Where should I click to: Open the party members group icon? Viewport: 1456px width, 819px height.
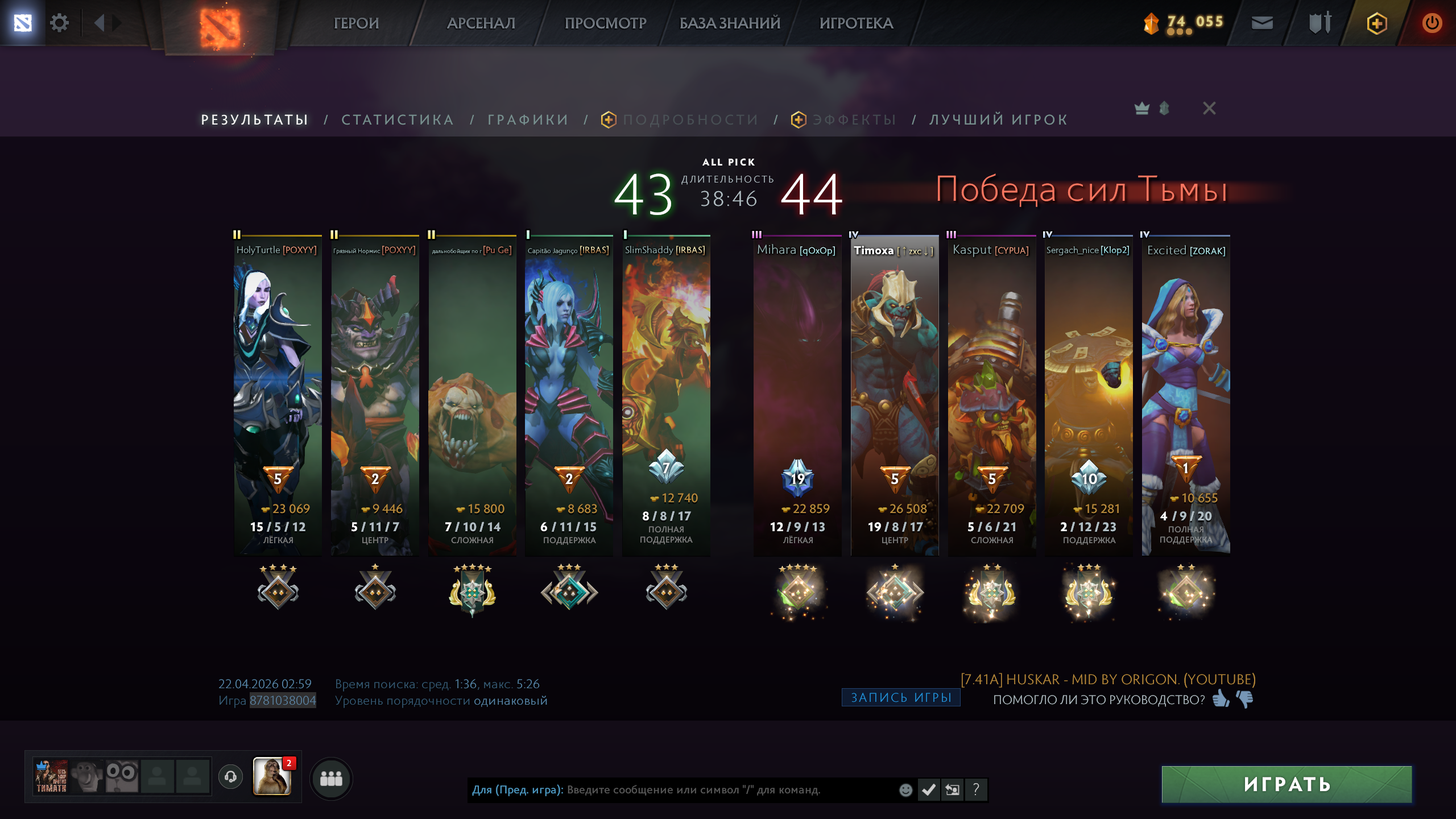331,778
